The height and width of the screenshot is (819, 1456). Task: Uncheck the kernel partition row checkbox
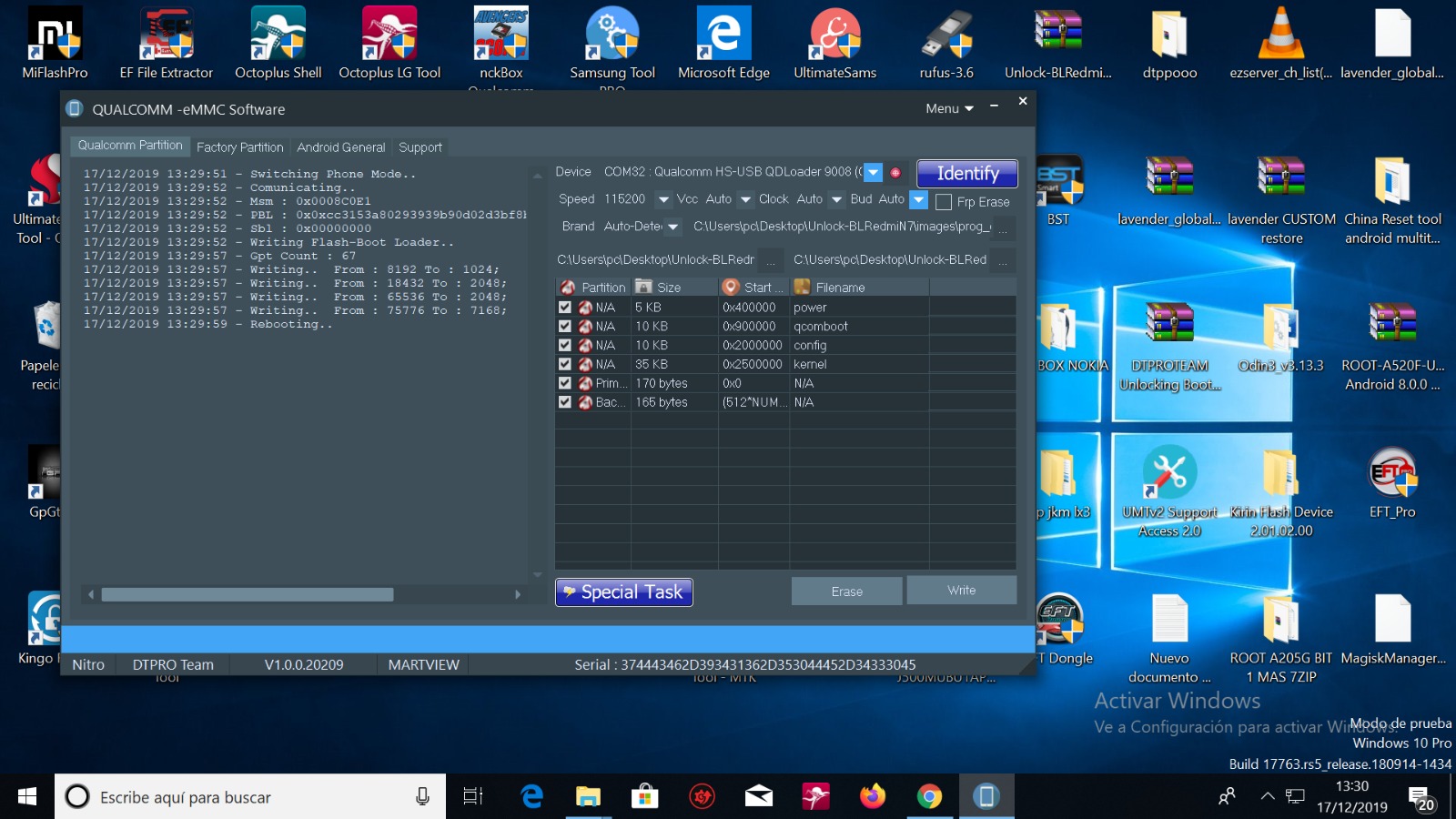tap(565, 364)
